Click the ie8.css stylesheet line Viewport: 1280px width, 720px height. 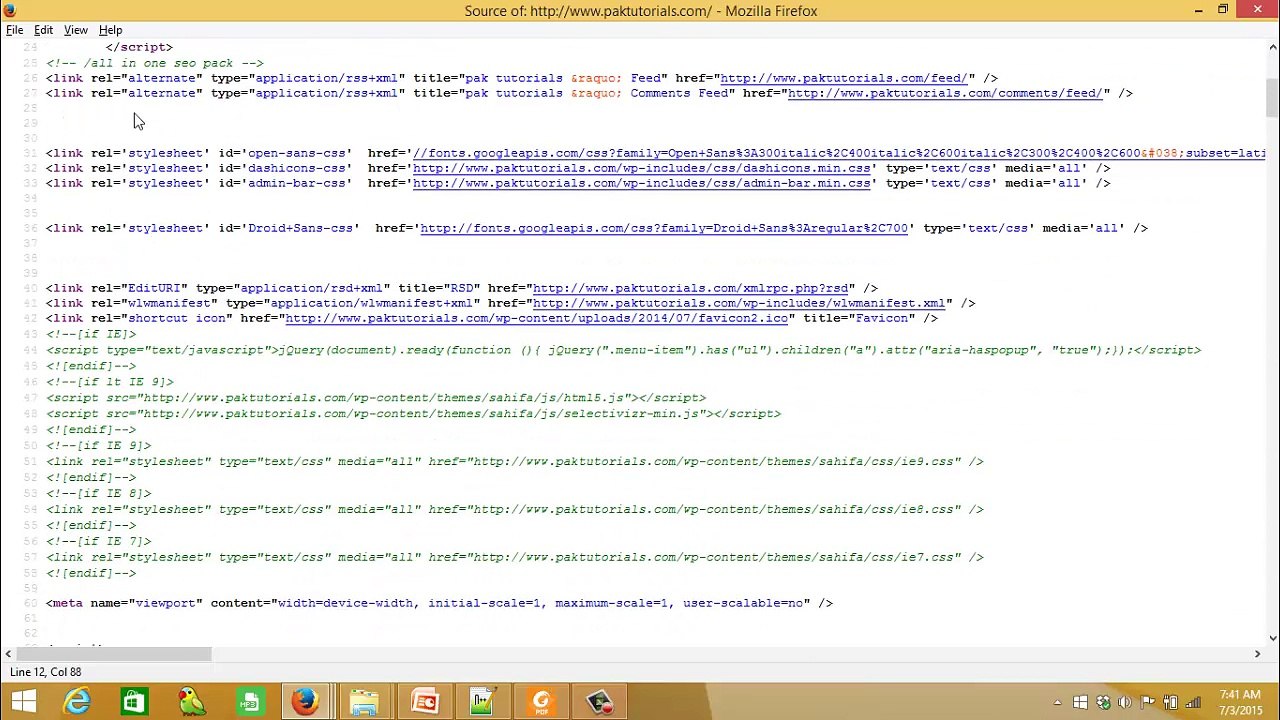(x=515, y=509)
